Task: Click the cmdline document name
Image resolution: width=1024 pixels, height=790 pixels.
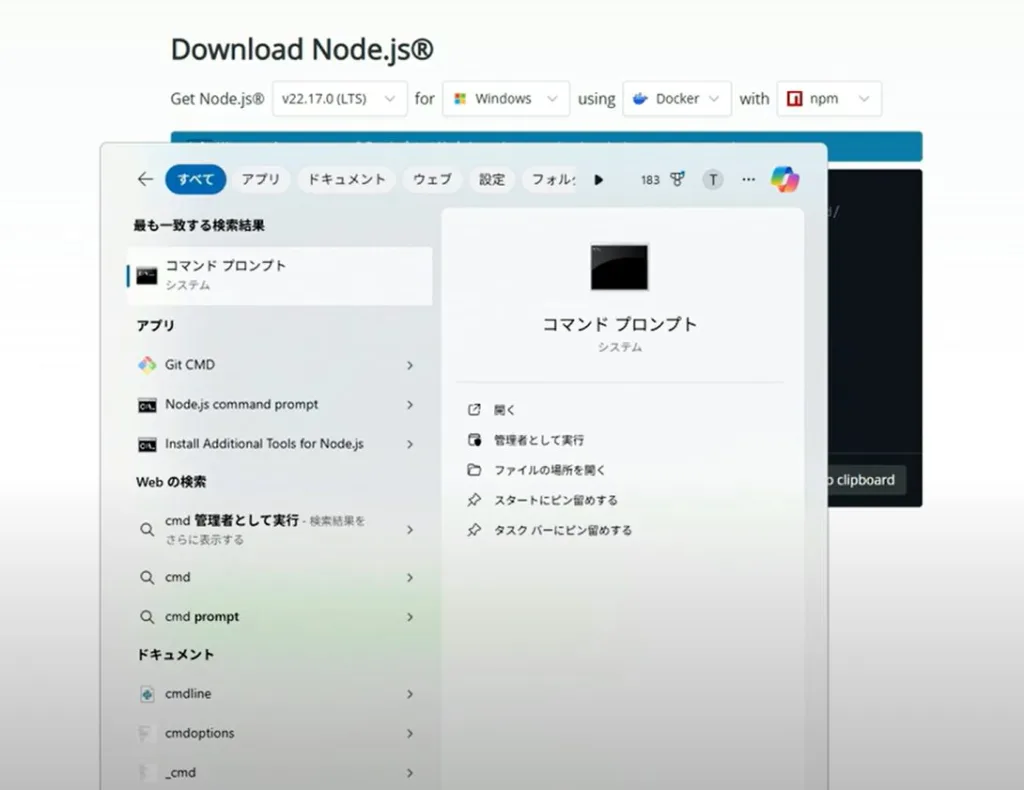Action: 188,694
